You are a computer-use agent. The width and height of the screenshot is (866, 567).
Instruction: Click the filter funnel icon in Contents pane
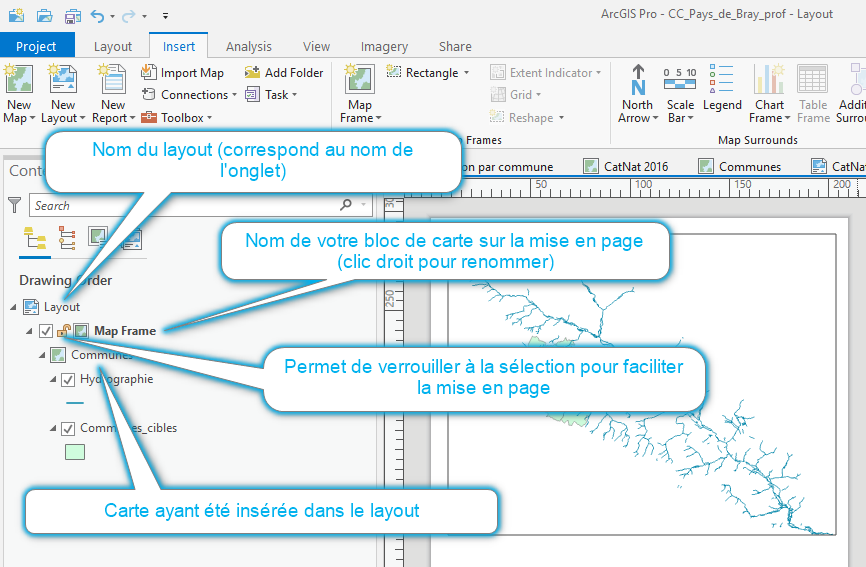pos(15,205)
